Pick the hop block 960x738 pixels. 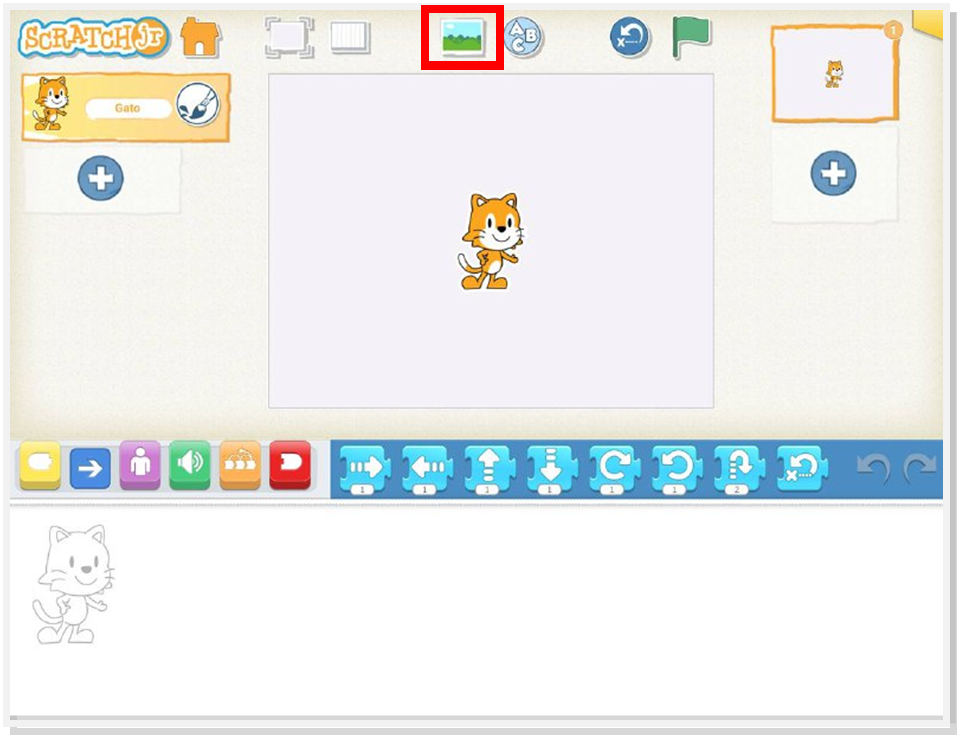coord(740,469)
